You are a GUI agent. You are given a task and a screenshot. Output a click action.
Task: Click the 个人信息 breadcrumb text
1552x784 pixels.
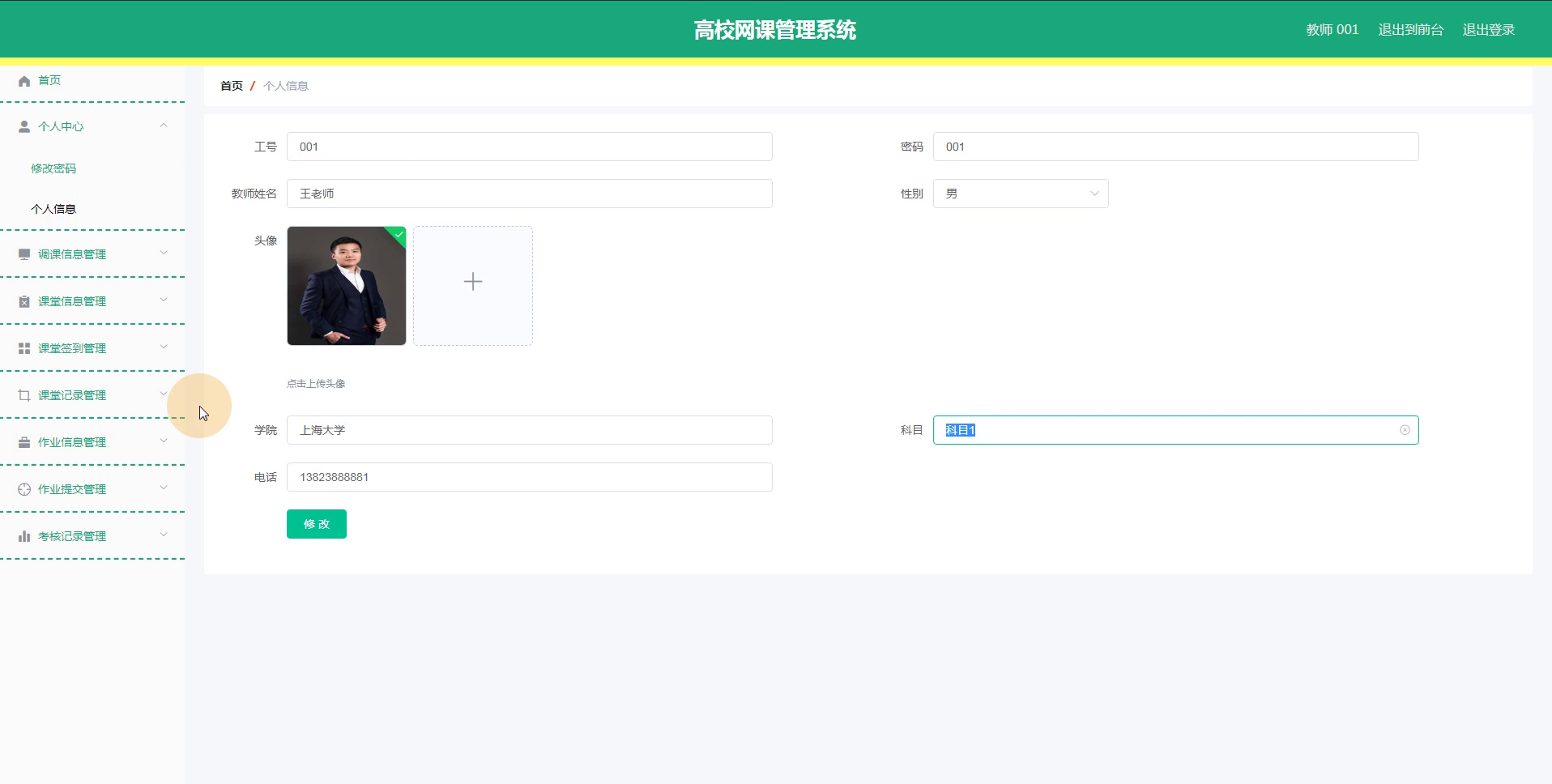[x=286, y=86]
